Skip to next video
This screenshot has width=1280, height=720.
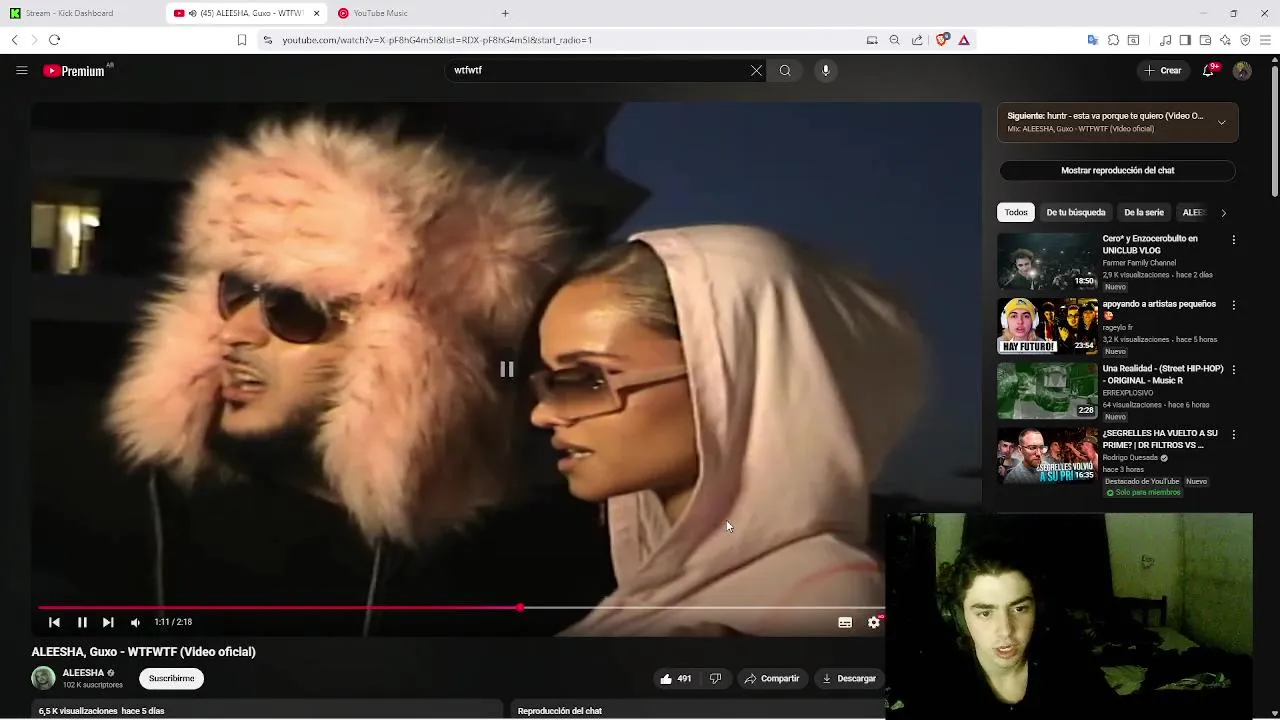(108, 622)
